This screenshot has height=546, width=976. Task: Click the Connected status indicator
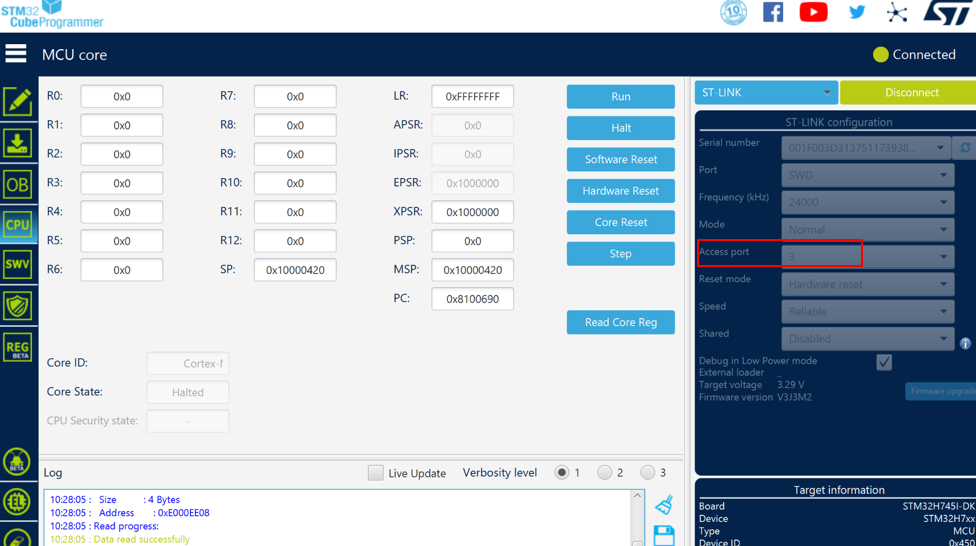click(x=914, y=55)
